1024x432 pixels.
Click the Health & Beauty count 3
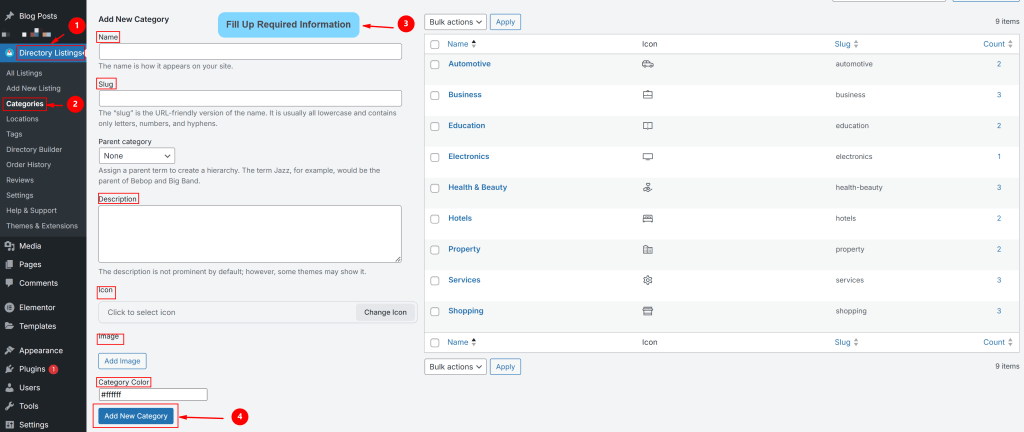point(999,187)
